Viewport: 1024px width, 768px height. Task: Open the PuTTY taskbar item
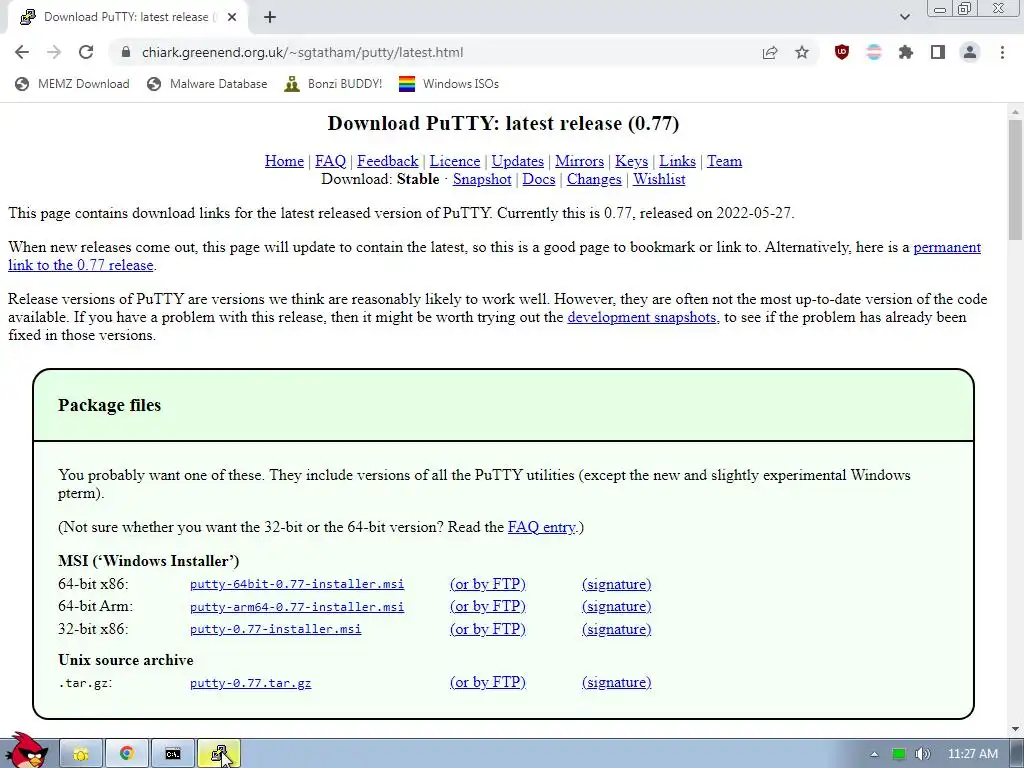(x=219, y=754)
